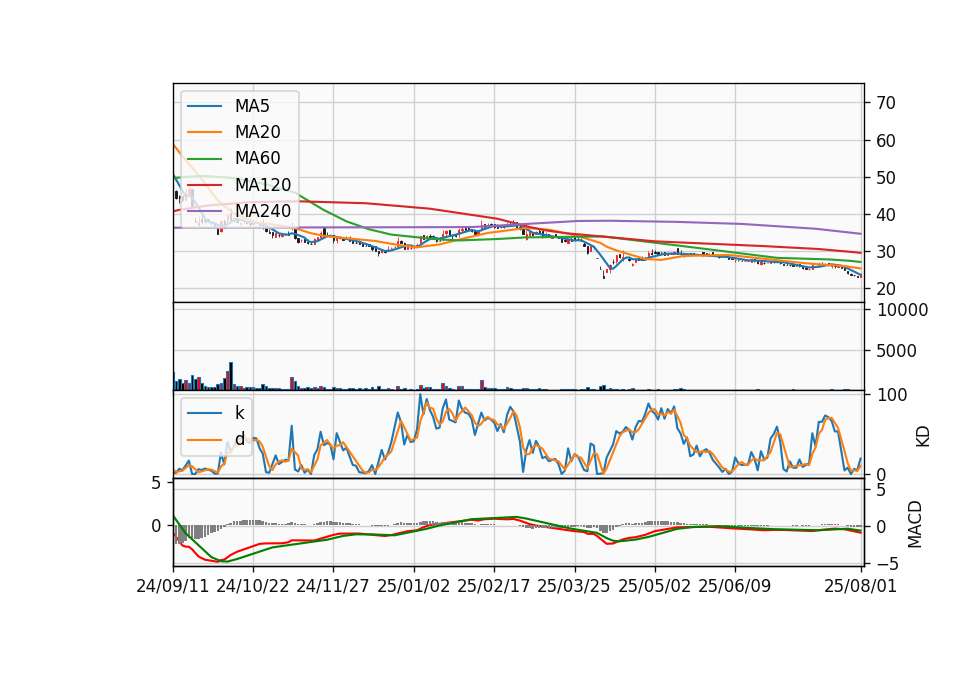Click the MA5 legend label
The width and height of the screenshot is (960, 690).
click(x=252, y=106)
